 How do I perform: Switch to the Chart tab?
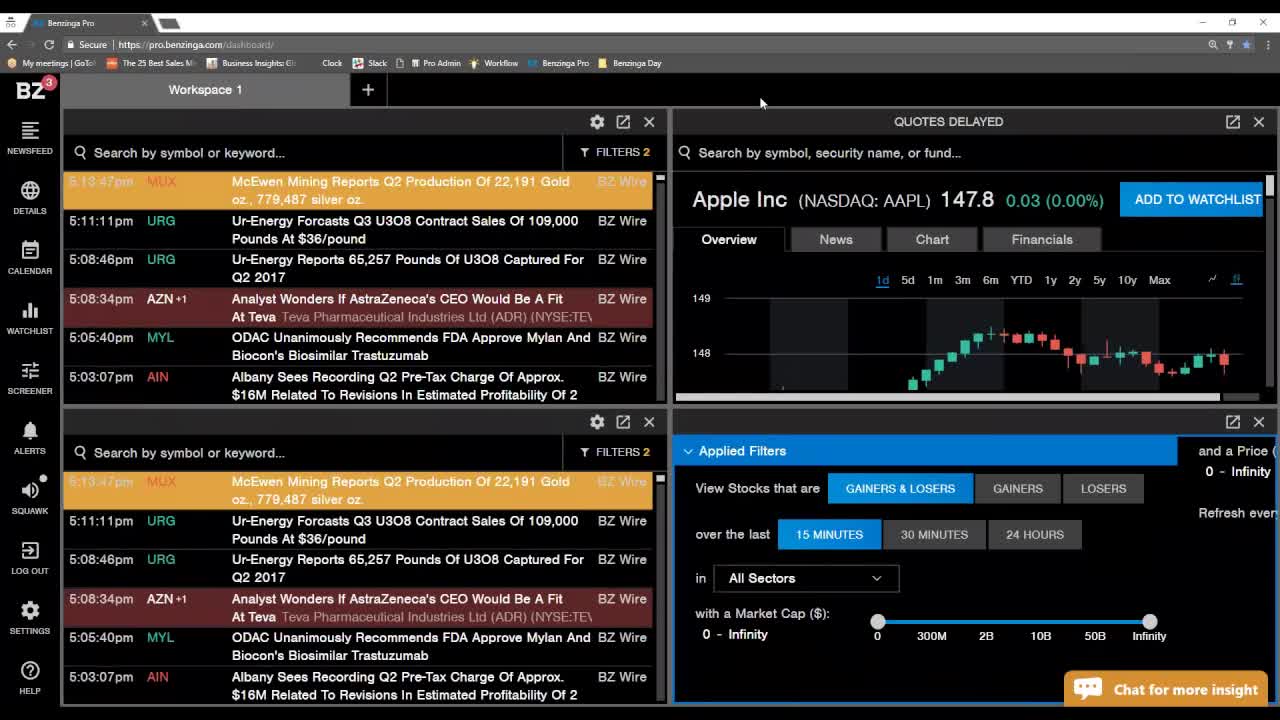coord(932,239)
